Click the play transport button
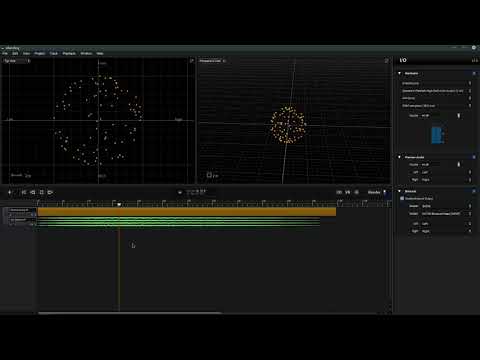Viewport: 480px width, 360px height. pos(50,192)
